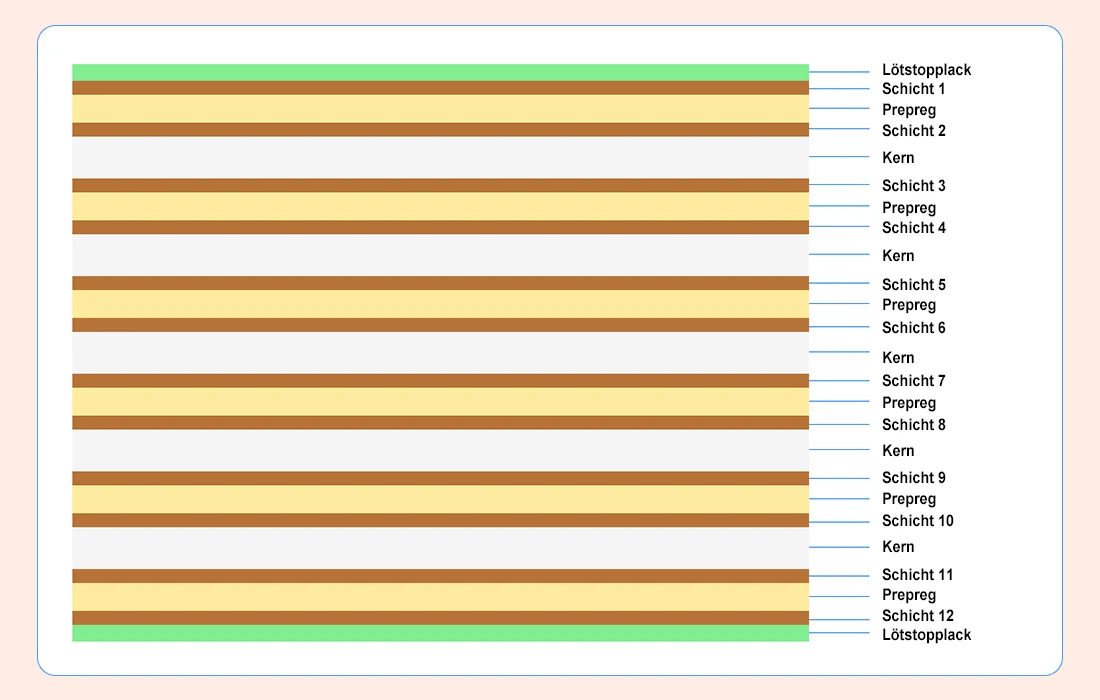
Task: Click the Schicht 8 label
Action: click(x=913, y=425)
